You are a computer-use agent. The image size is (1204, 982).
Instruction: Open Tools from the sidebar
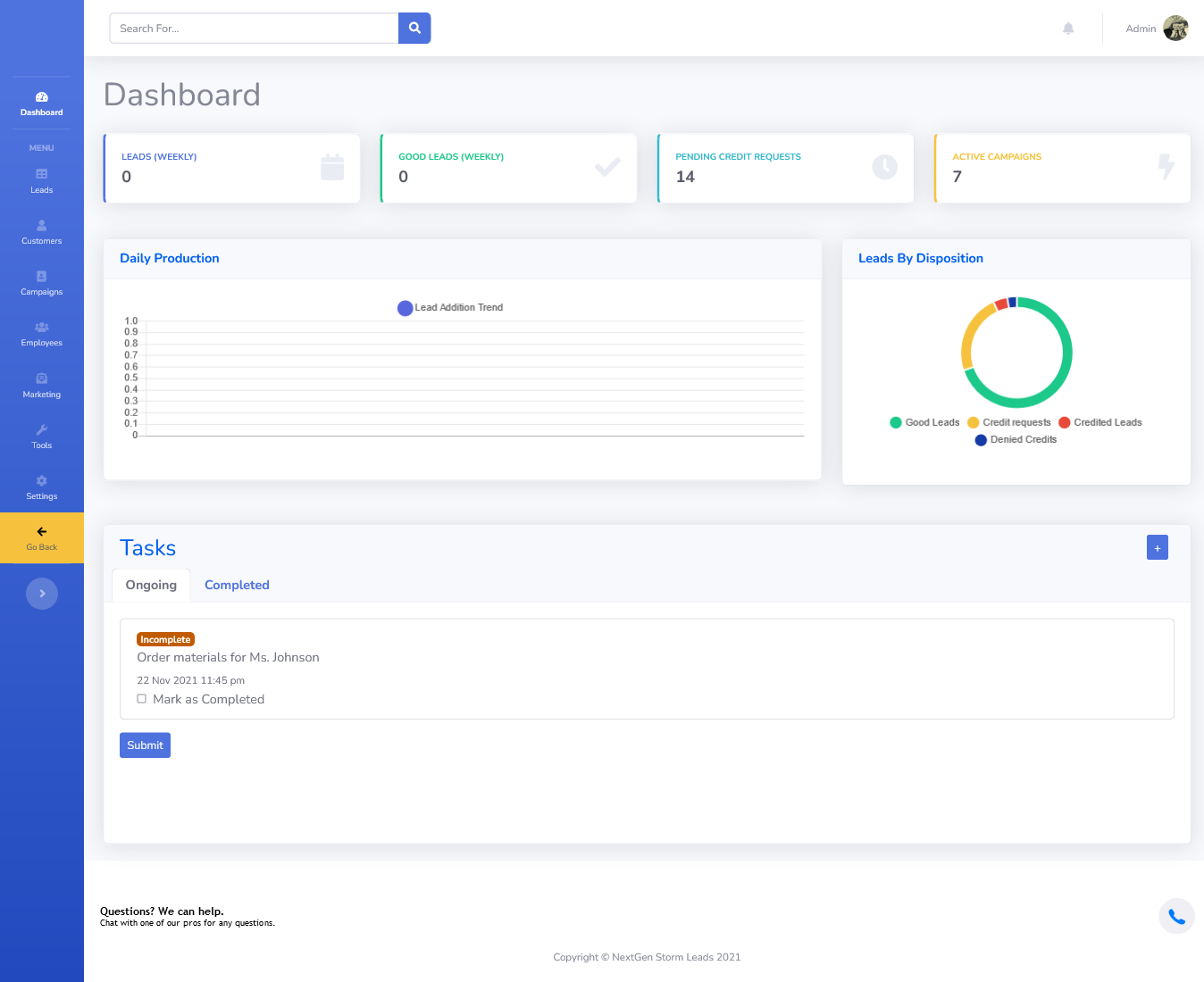[41, 436]
